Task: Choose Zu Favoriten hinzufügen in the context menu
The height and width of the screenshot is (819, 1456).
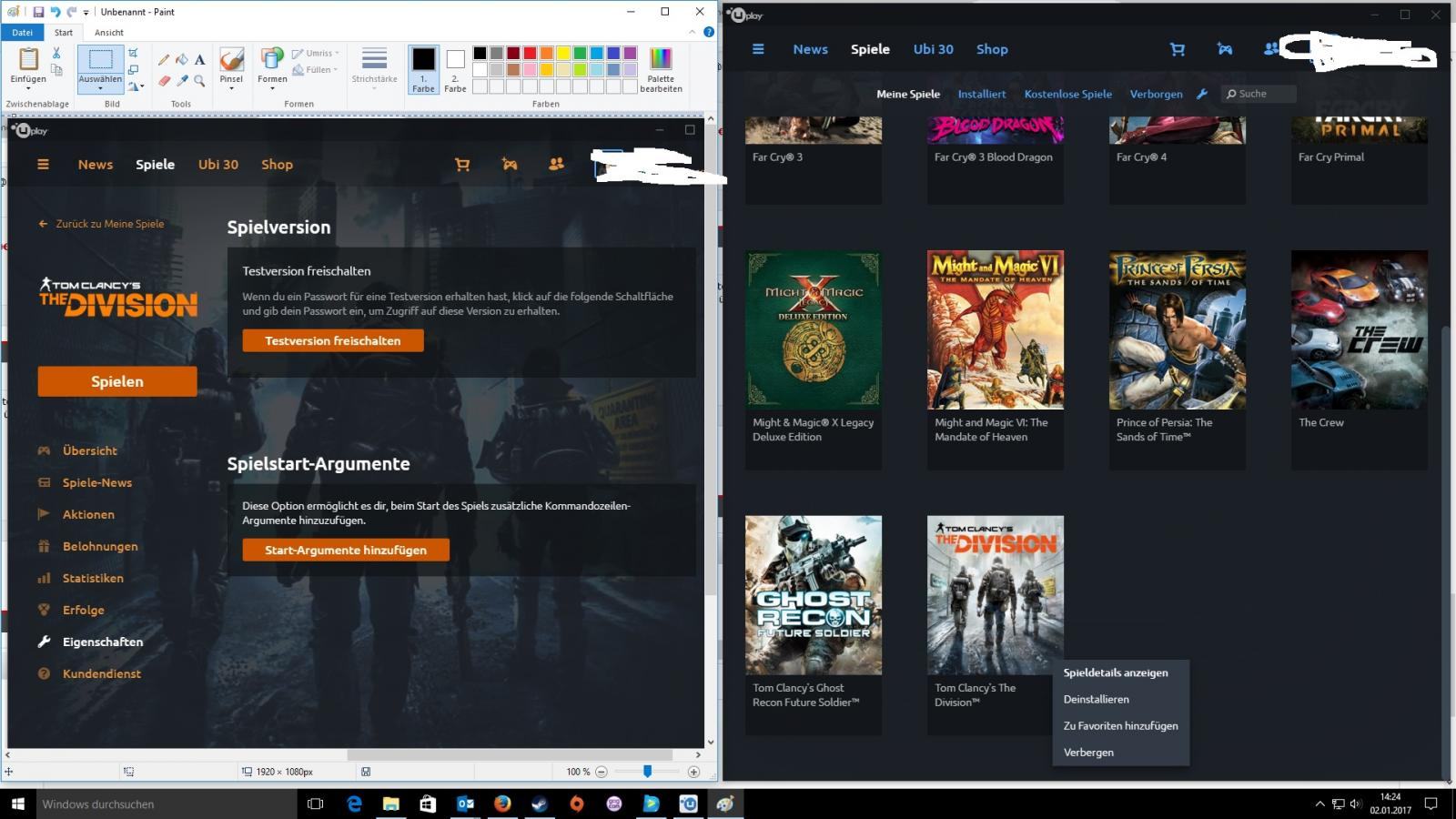Action: pyautogui.click(x=1121, y=725)
